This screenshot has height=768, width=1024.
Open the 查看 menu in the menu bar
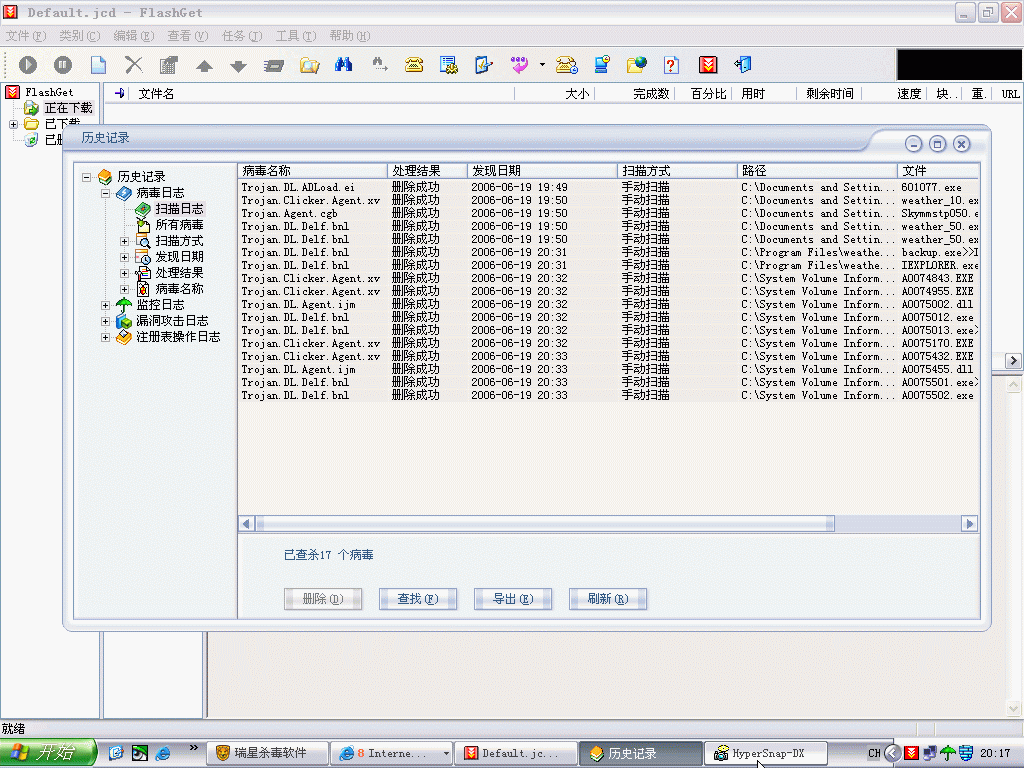187,36
